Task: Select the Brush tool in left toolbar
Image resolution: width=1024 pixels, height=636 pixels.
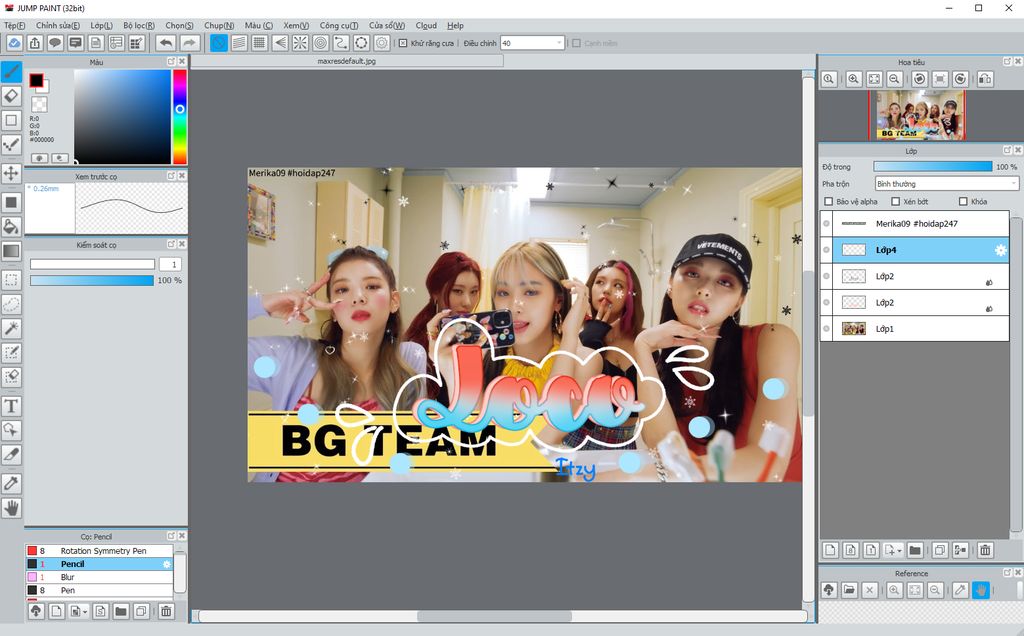Action: [11, 72]
